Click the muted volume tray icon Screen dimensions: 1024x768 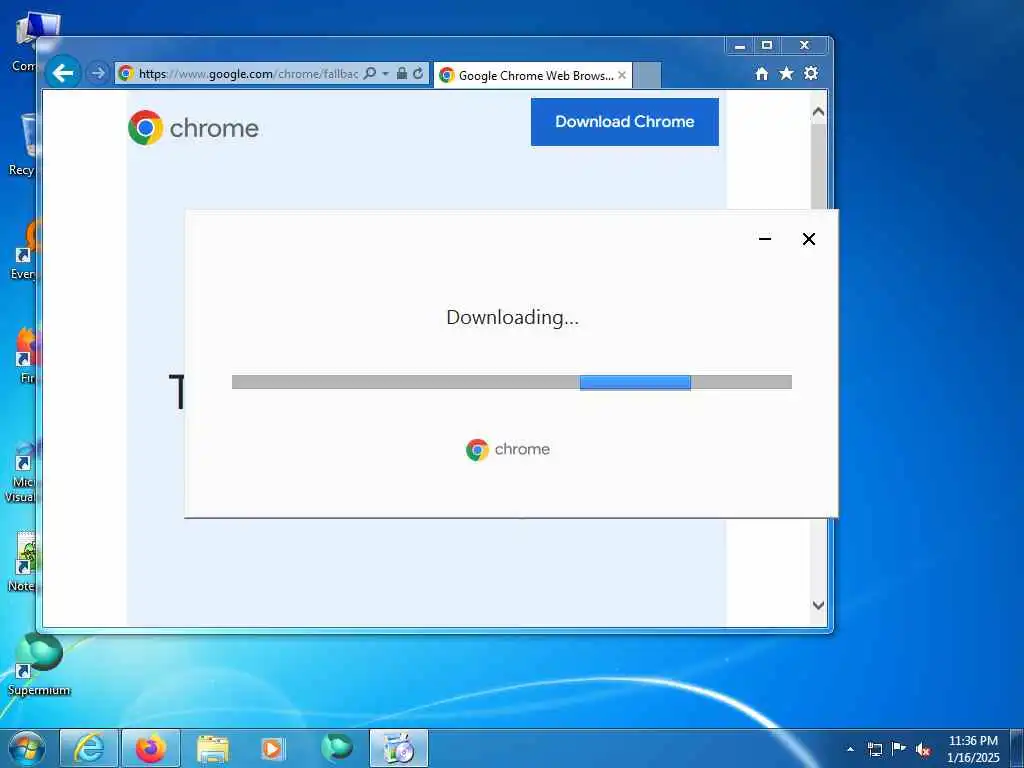pyautogui.click(x=923, y=749)
